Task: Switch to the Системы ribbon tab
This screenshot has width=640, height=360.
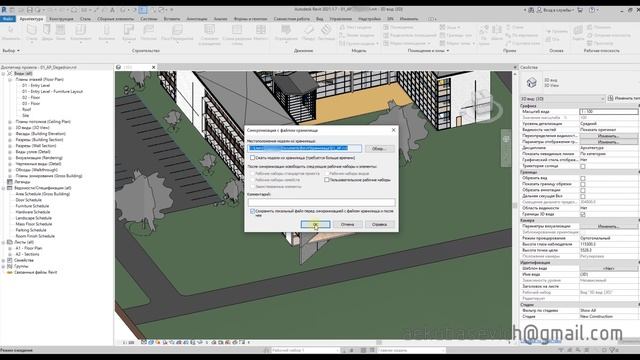Action: (149, 19)
